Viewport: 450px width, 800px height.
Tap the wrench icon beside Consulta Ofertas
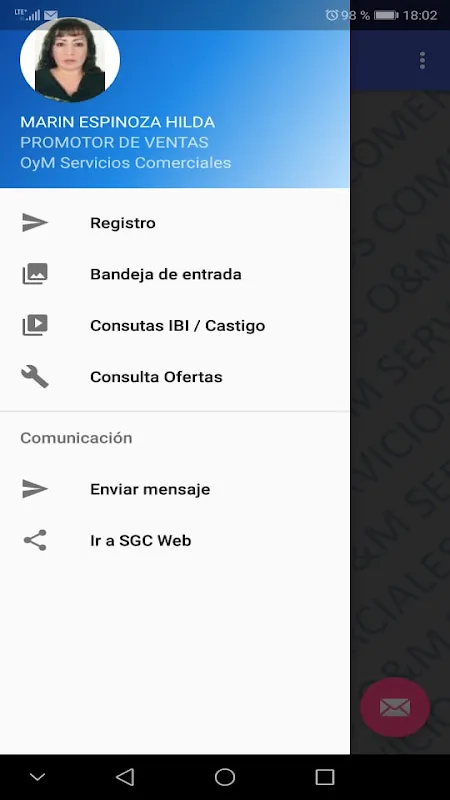(35, 377)
